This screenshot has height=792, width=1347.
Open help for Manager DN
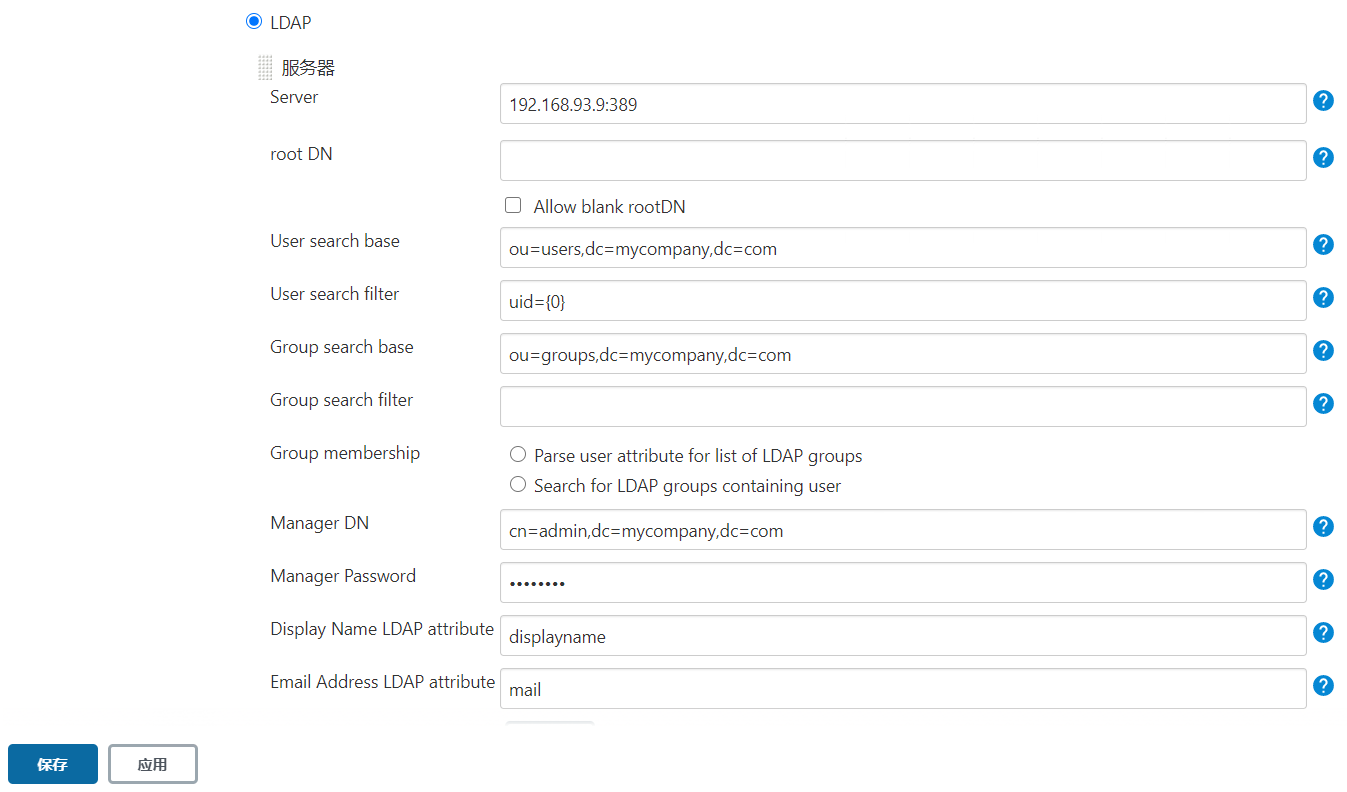click(1323, 526)
